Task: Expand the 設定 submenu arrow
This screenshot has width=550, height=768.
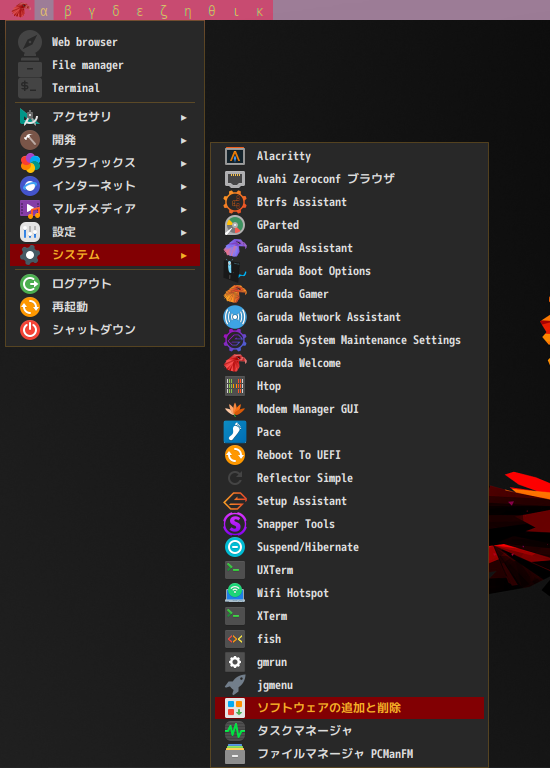Action: [x=184, y=233]
